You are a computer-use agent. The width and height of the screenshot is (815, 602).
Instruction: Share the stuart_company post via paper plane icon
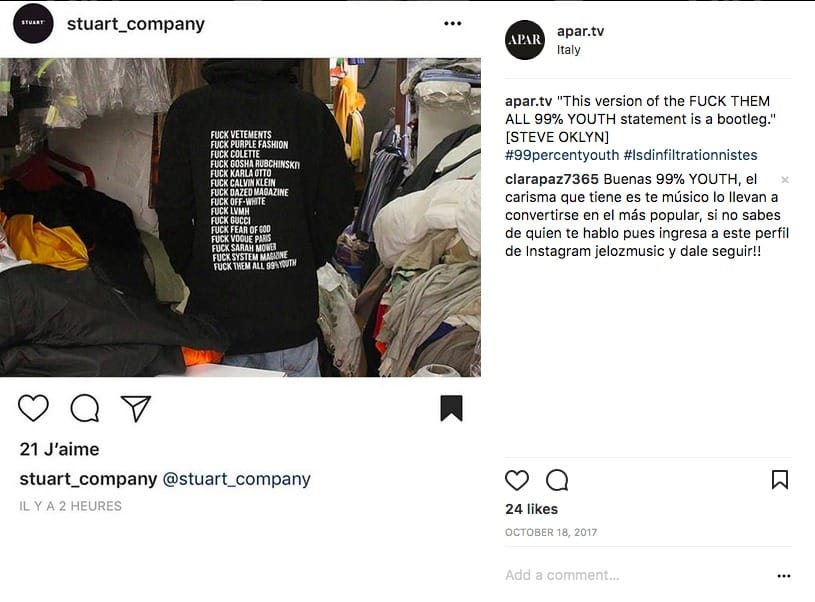(x=136, y=408)
